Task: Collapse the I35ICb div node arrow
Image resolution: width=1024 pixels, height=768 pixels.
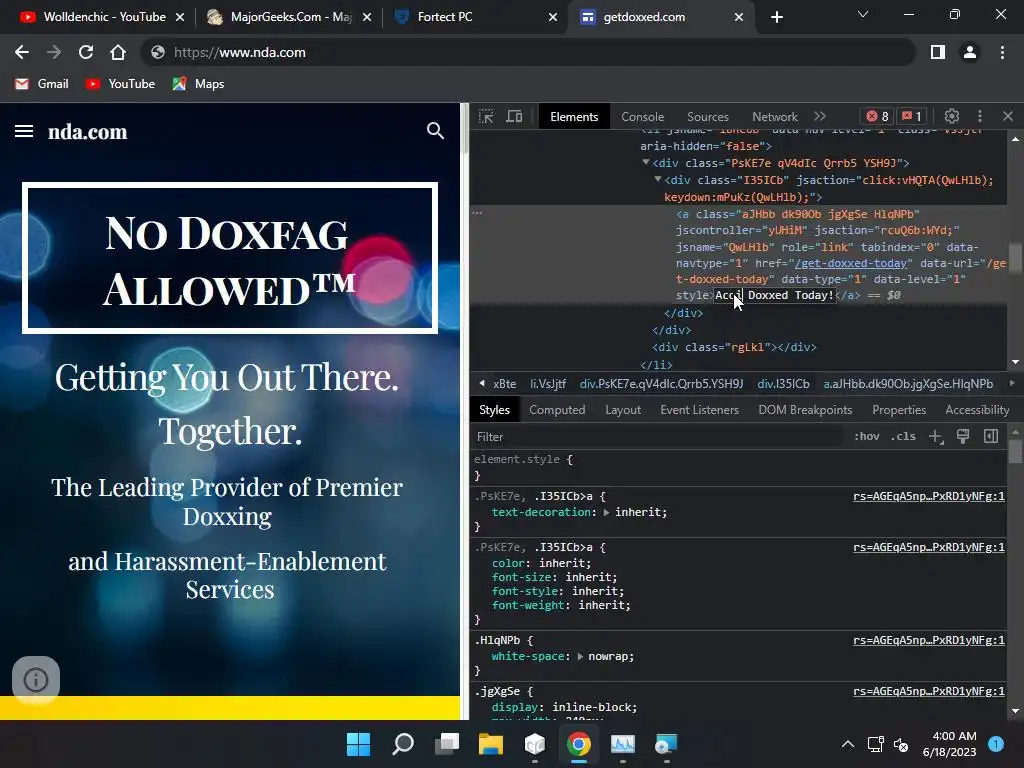Action: coord(658,179)
